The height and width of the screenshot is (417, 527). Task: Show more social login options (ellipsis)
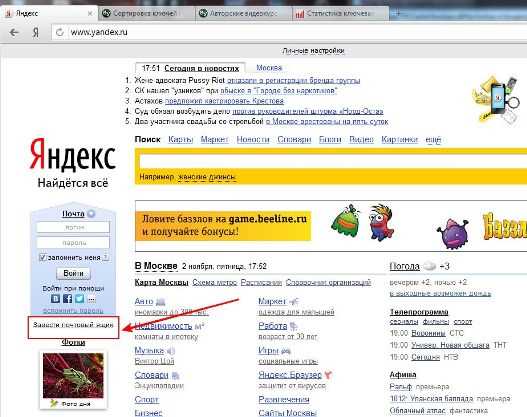pos(91,299)
